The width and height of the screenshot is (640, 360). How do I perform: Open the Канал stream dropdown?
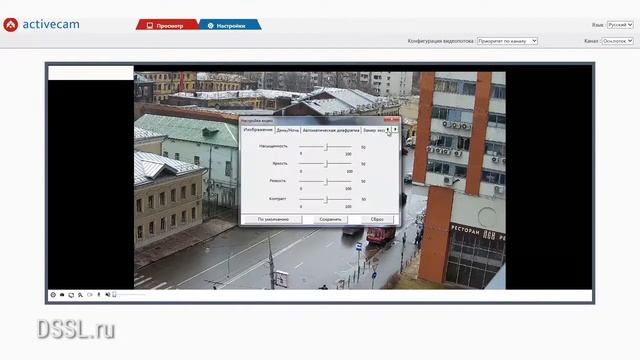(617, 41)
